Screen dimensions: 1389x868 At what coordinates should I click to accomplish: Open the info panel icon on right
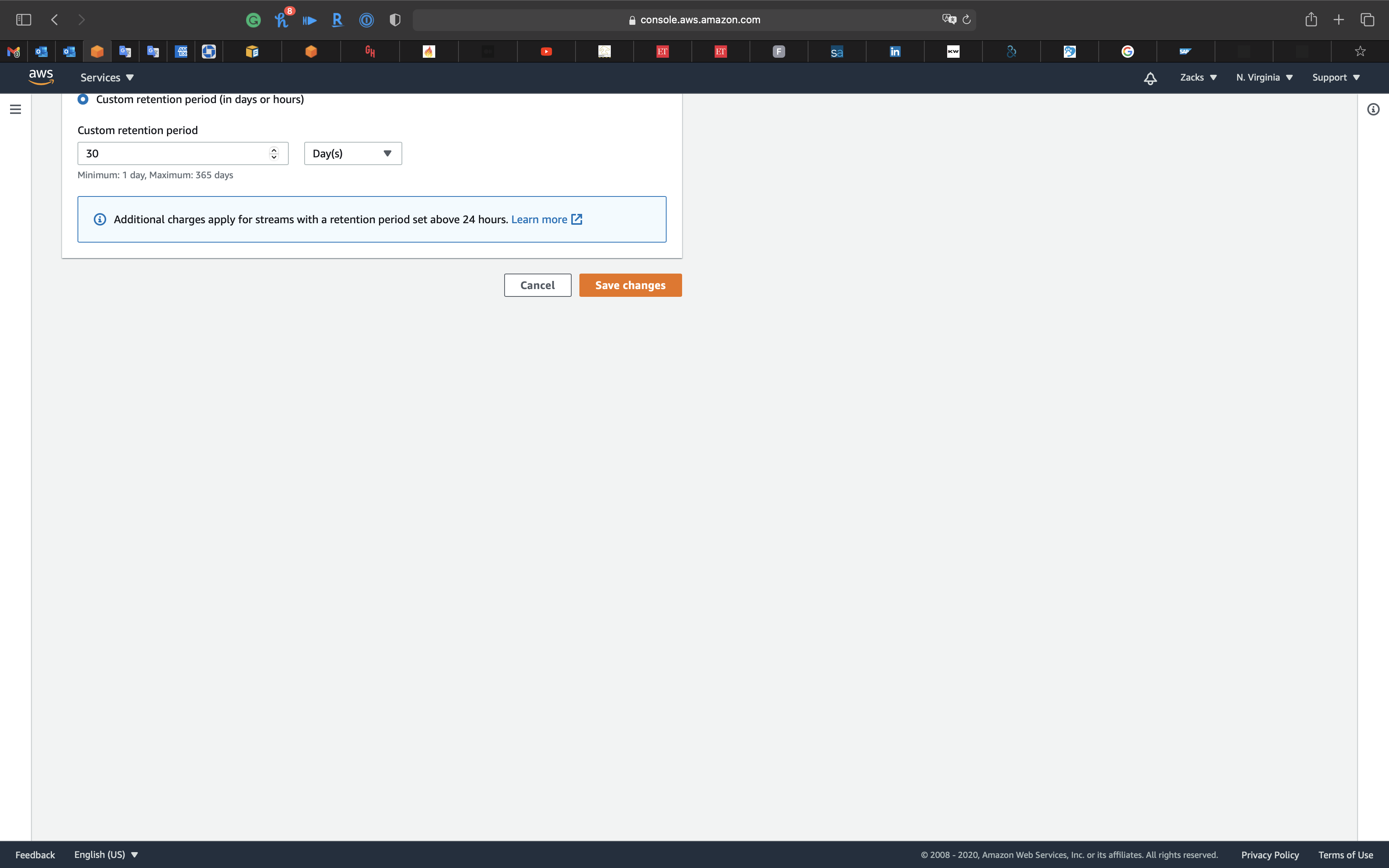(x=1373, y=109)
